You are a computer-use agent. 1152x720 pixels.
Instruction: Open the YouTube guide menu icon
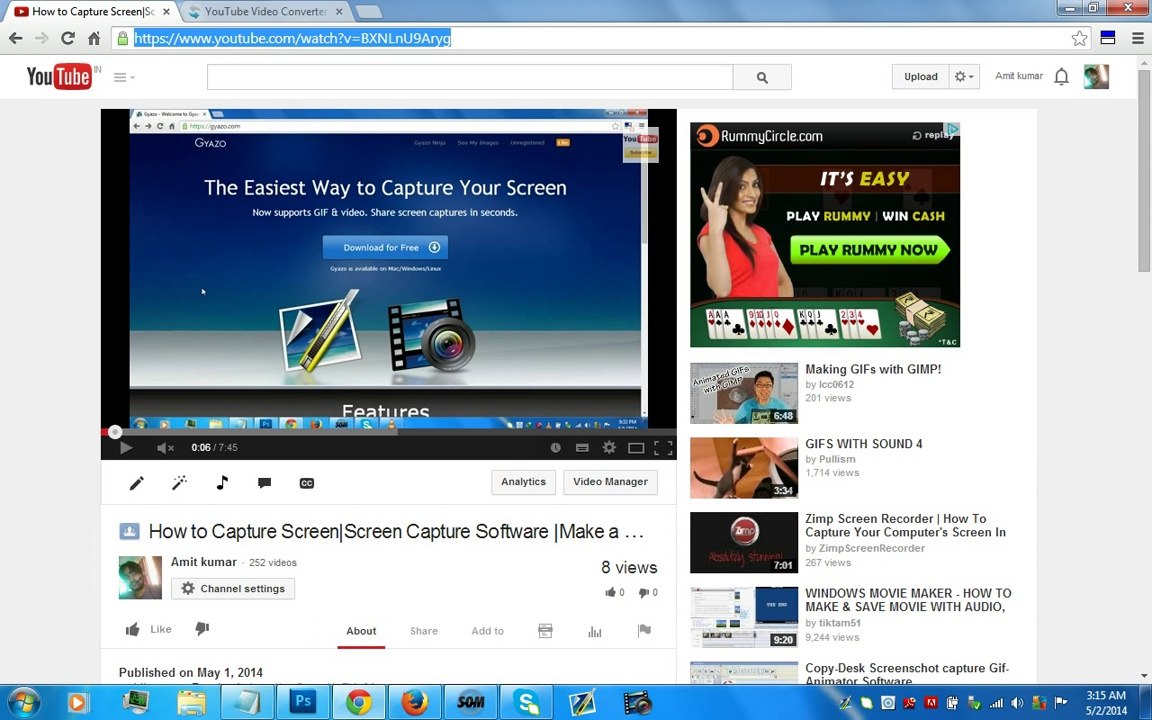(123, 77)
